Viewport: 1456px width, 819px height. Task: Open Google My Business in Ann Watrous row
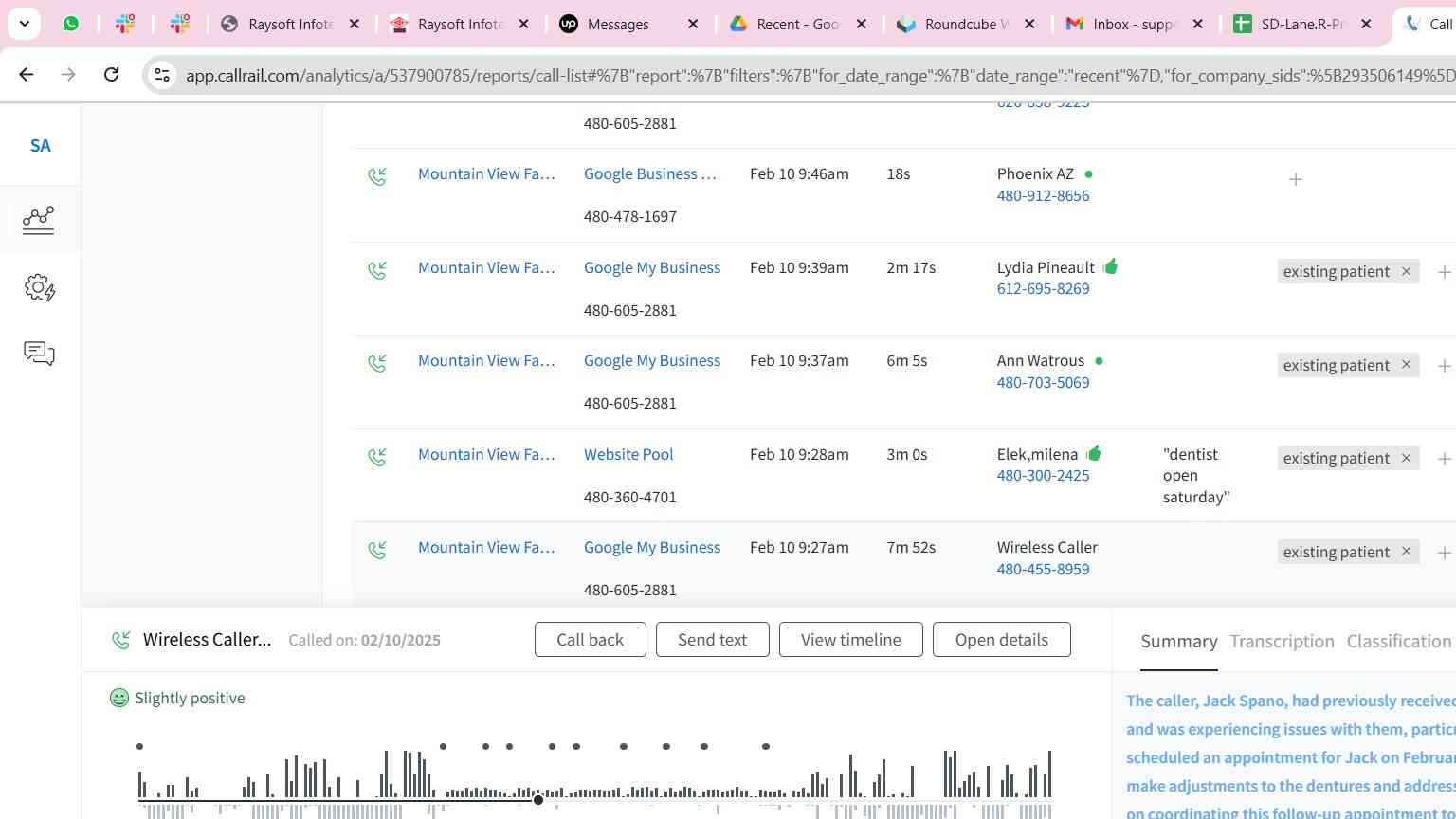[x=652, y=360]
